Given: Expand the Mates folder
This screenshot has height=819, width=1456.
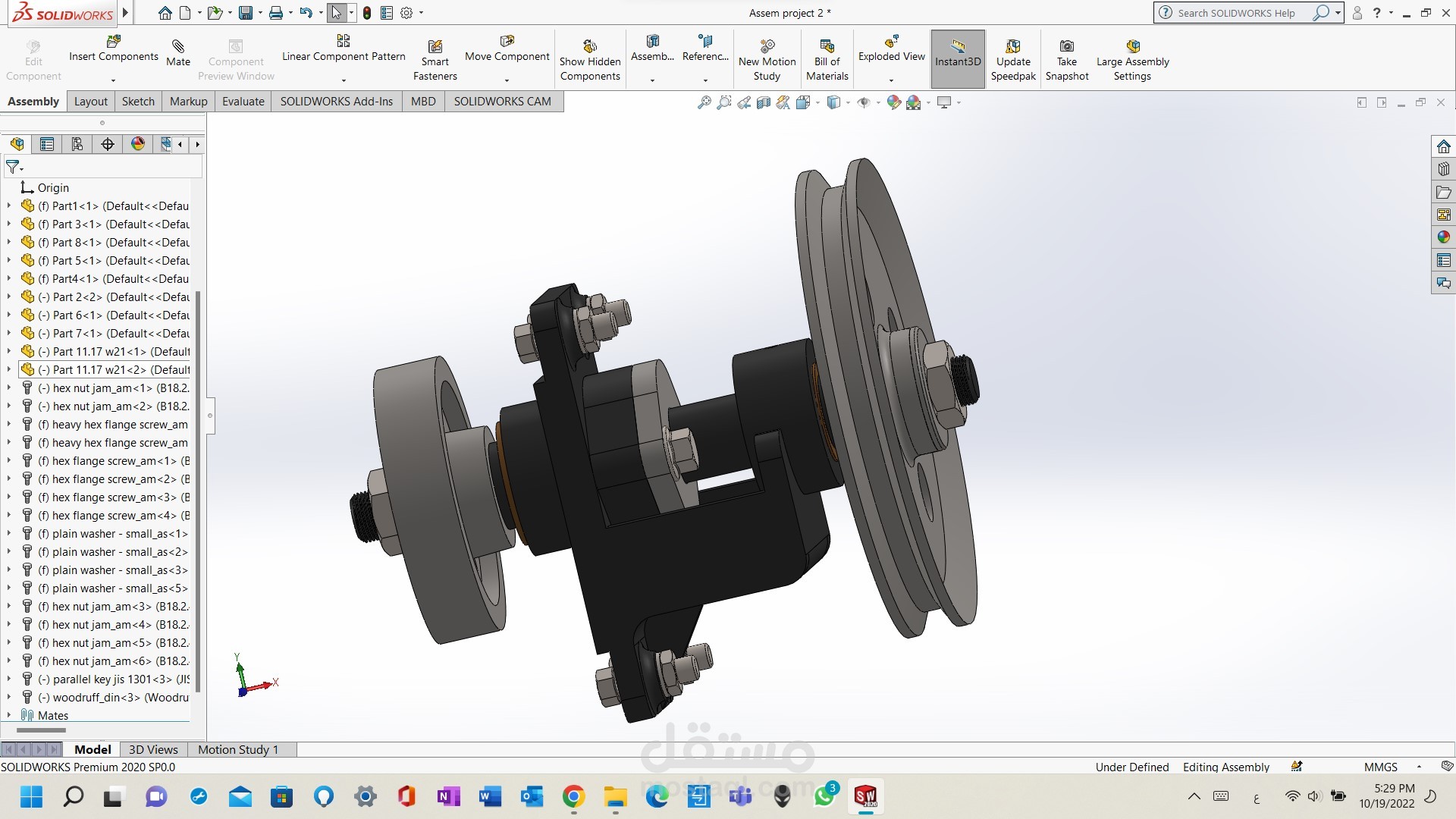Looking at the screenshot, I should (9, 715).
